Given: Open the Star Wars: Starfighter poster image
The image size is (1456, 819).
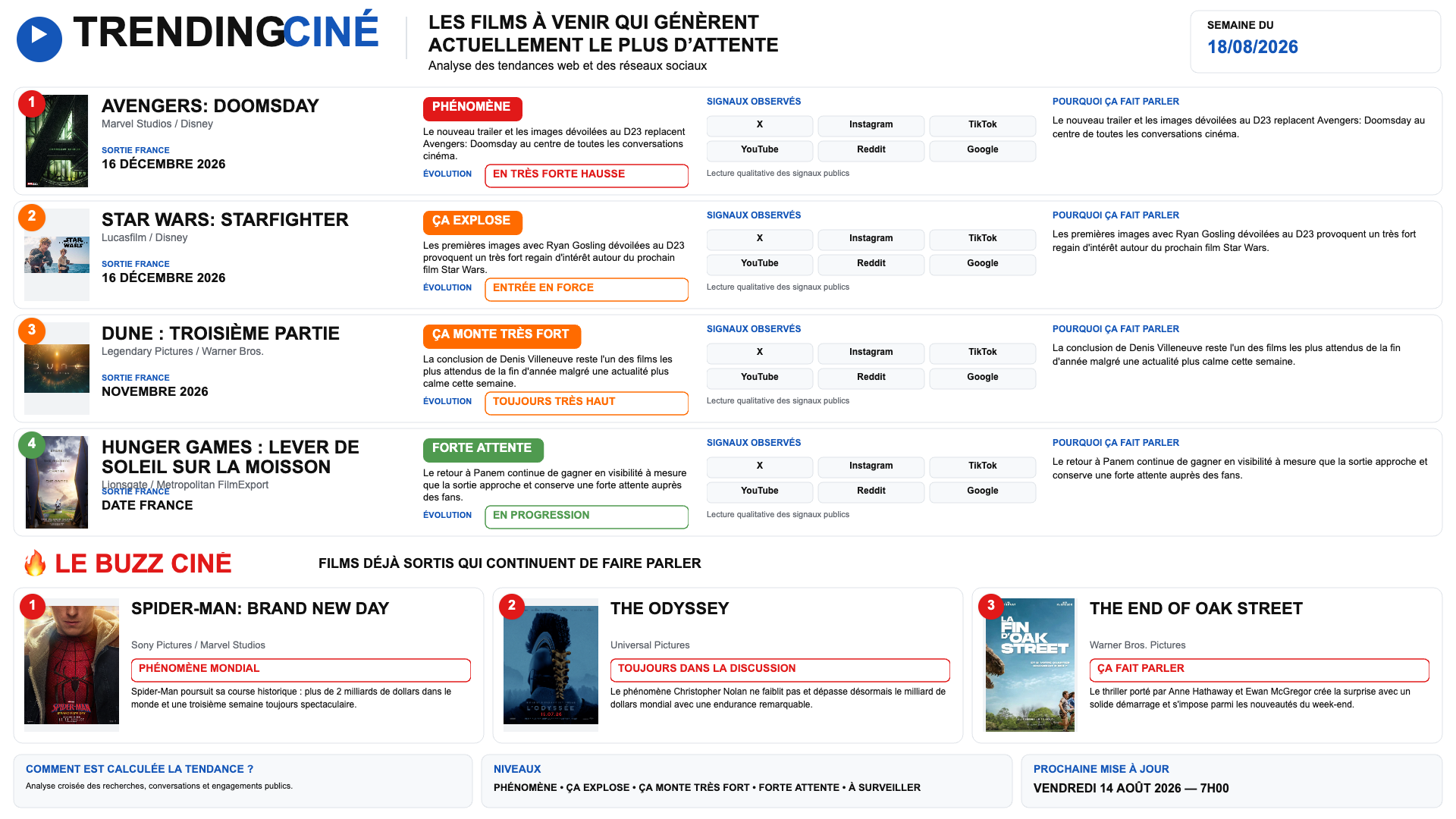Looking at the screenshot, I should (57, 255).
